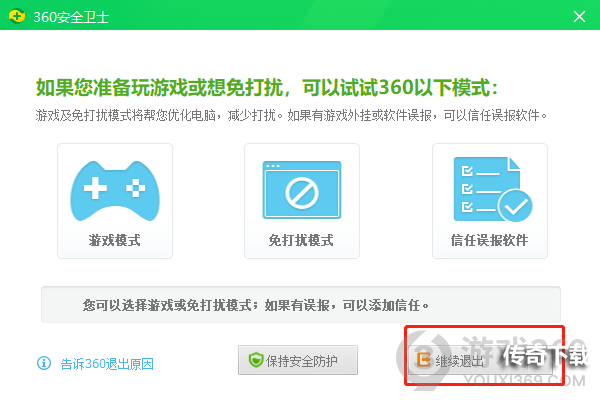Viewport: 600px width, 400px height.
Task: Close the 360安全卫士 exit dialog
Action: click(x=579, y=16)
